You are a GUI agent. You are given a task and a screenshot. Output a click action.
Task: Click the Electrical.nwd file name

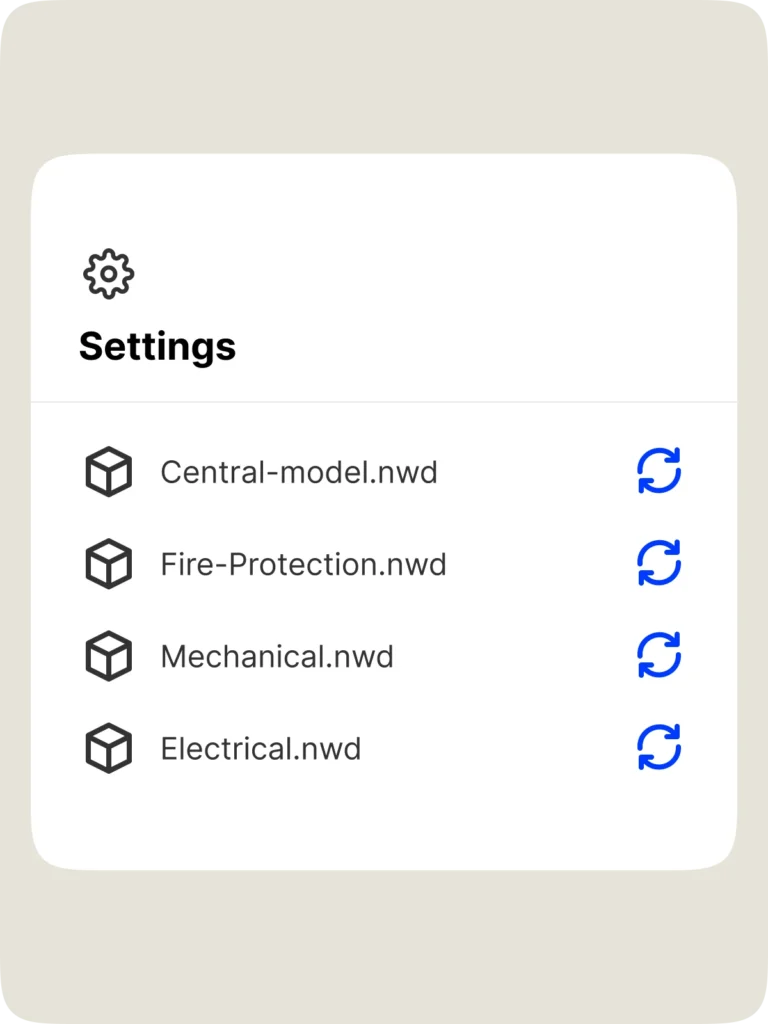[261, 749]
